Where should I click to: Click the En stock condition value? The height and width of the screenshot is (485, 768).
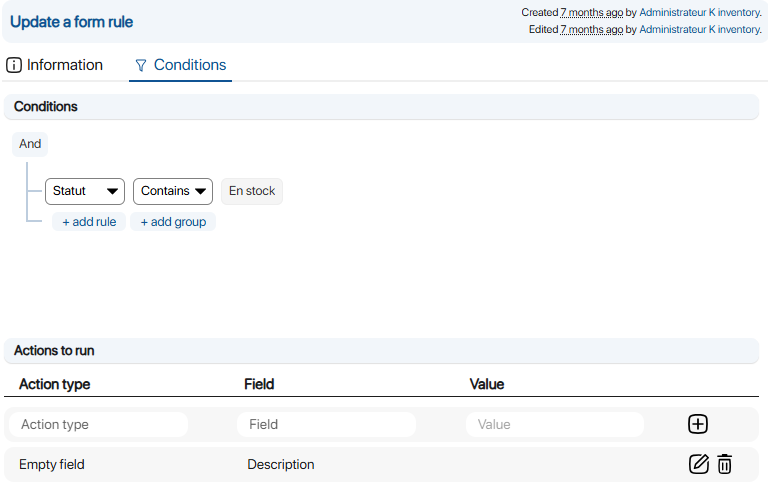coord(252,191)
